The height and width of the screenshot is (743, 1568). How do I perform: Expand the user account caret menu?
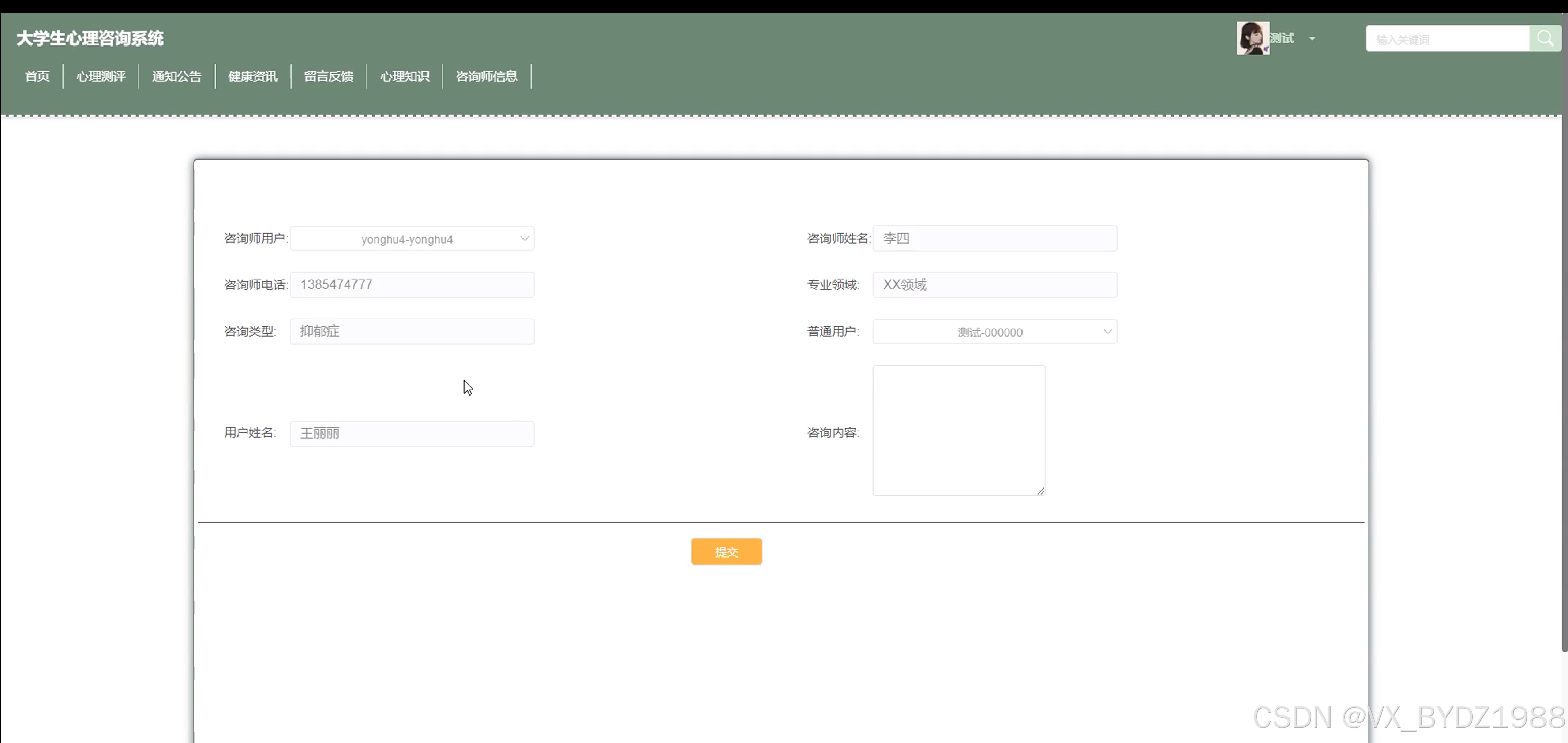pos(1312,39)
